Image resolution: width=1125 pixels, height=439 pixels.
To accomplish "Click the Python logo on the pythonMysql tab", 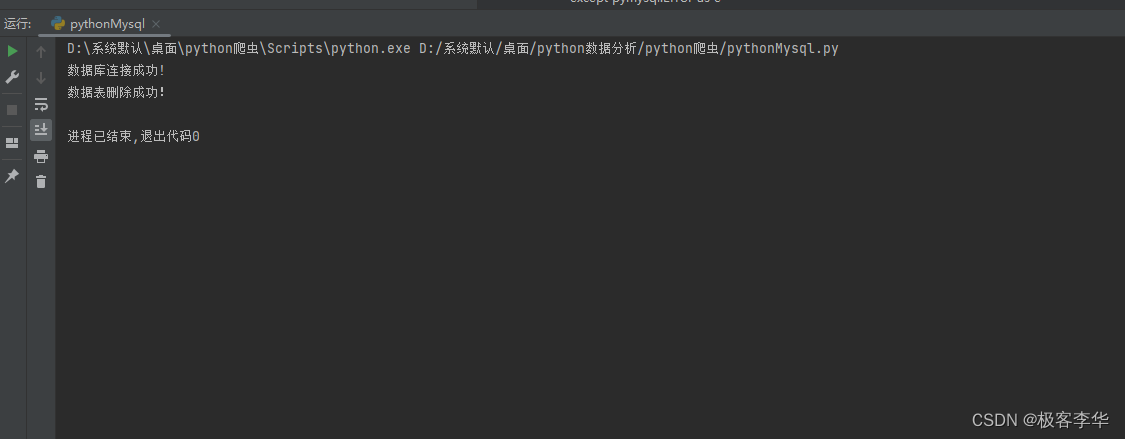I will [x=58, y=24].
